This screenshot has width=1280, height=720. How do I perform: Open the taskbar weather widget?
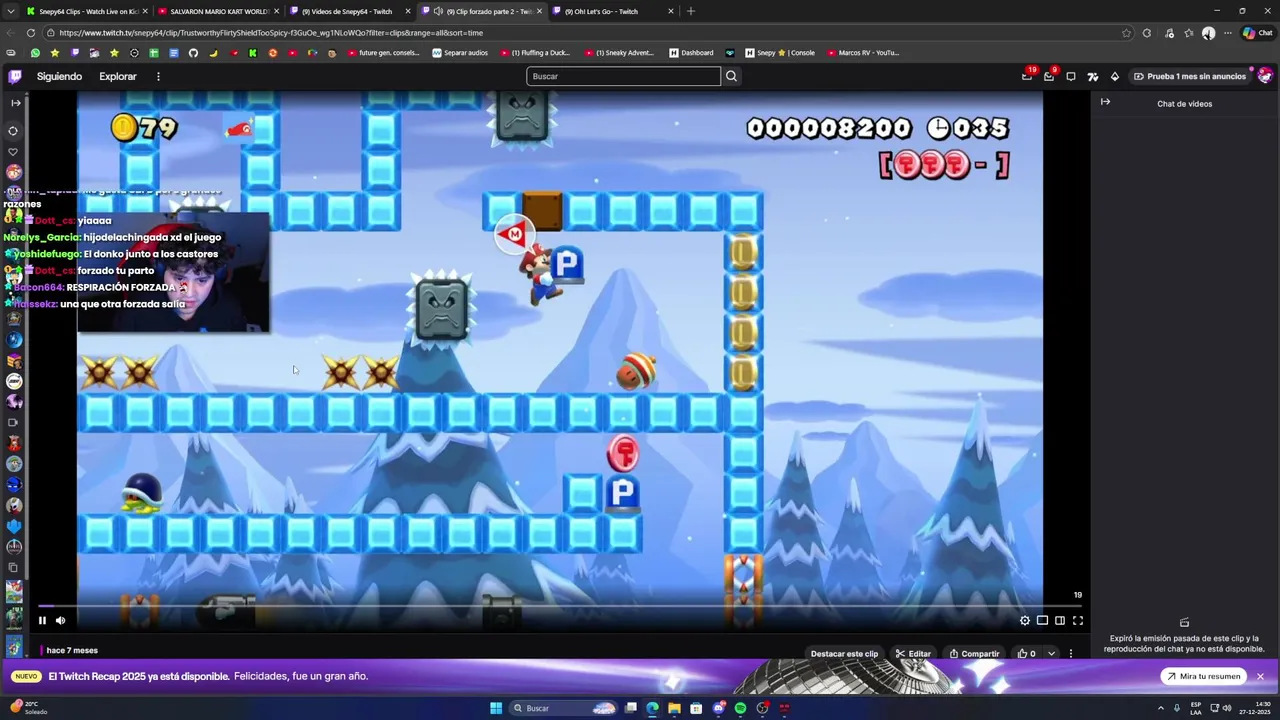[28, 708]
